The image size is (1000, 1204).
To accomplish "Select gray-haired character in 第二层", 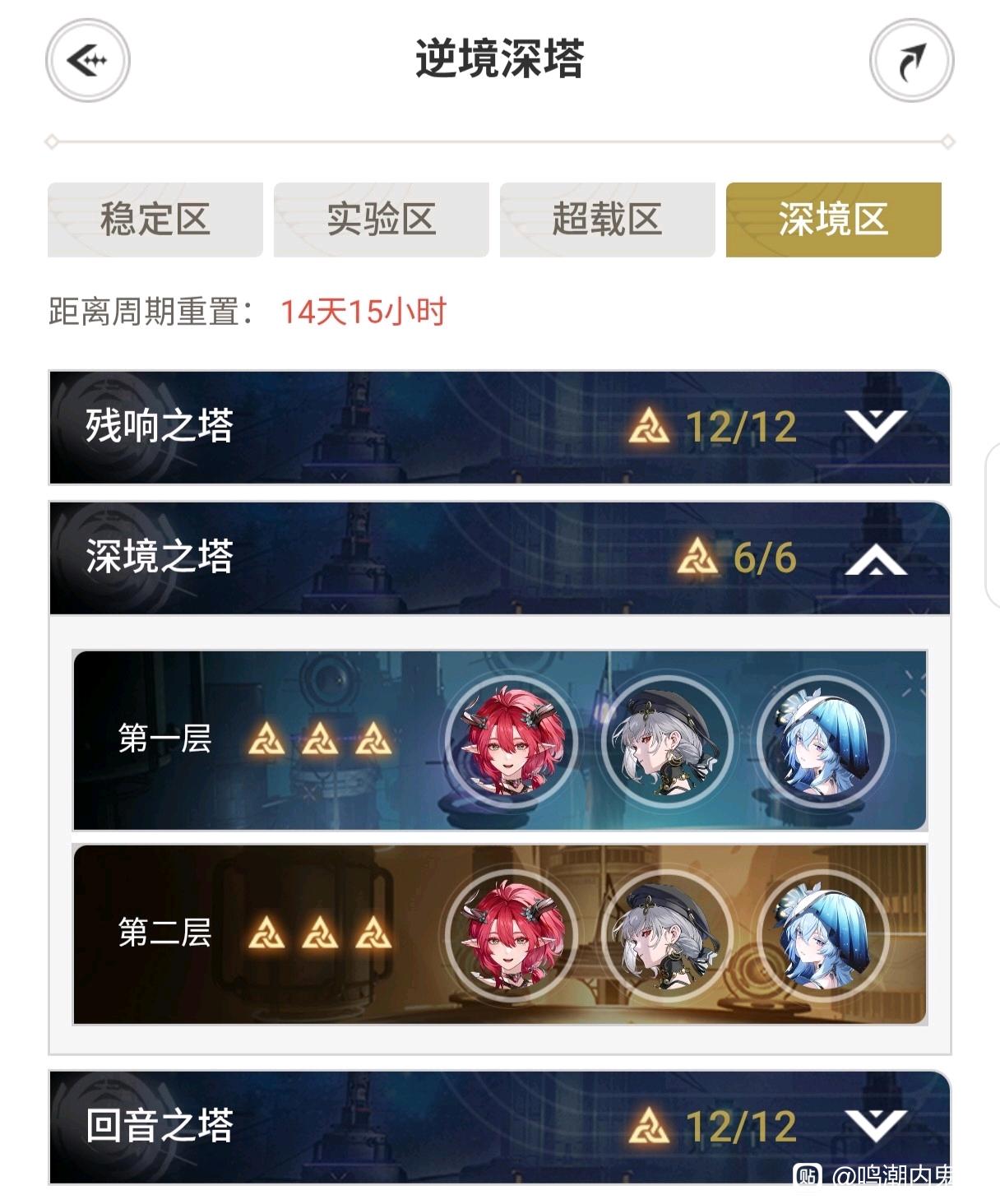I will pos(667,933).
